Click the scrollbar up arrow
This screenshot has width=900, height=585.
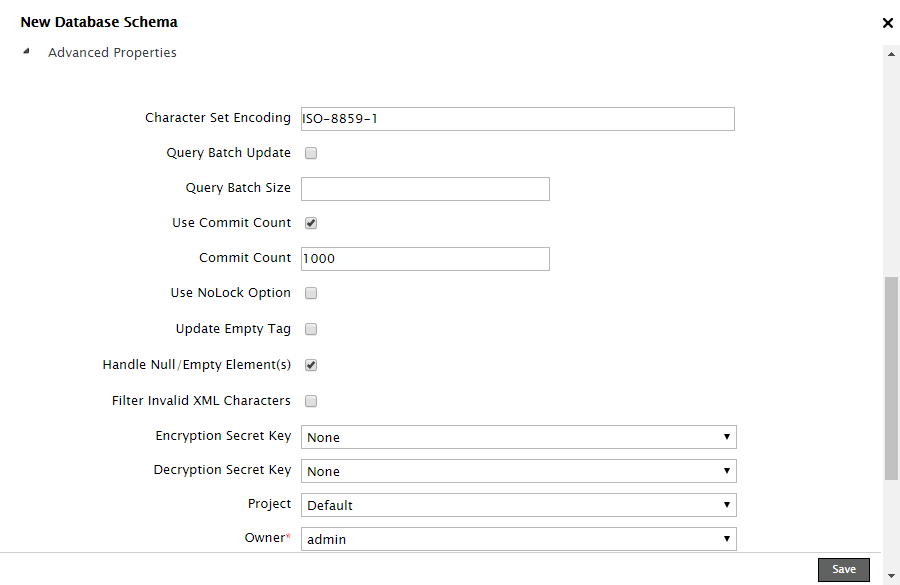click(891, 52)
